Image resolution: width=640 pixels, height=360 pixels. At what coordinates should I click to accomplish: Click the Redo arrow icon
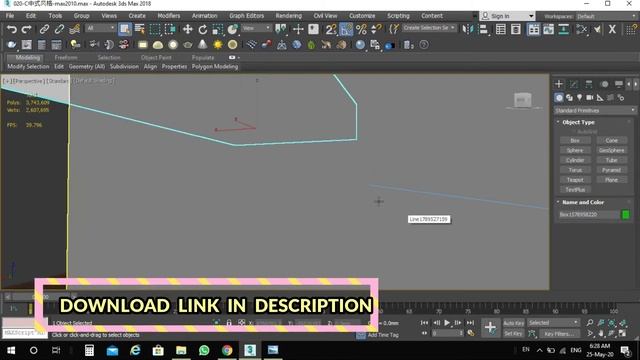coord(27,29)
